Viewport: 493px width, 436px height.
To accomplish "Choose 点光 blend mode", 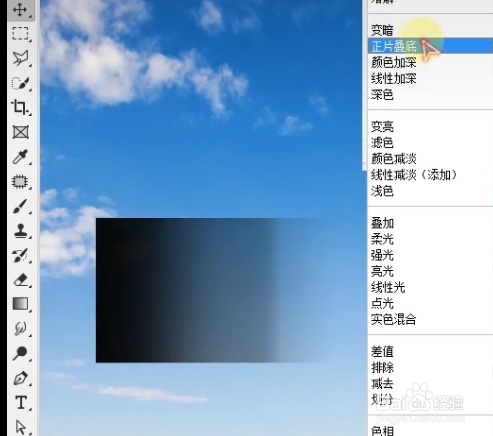I will click(382, 303).
